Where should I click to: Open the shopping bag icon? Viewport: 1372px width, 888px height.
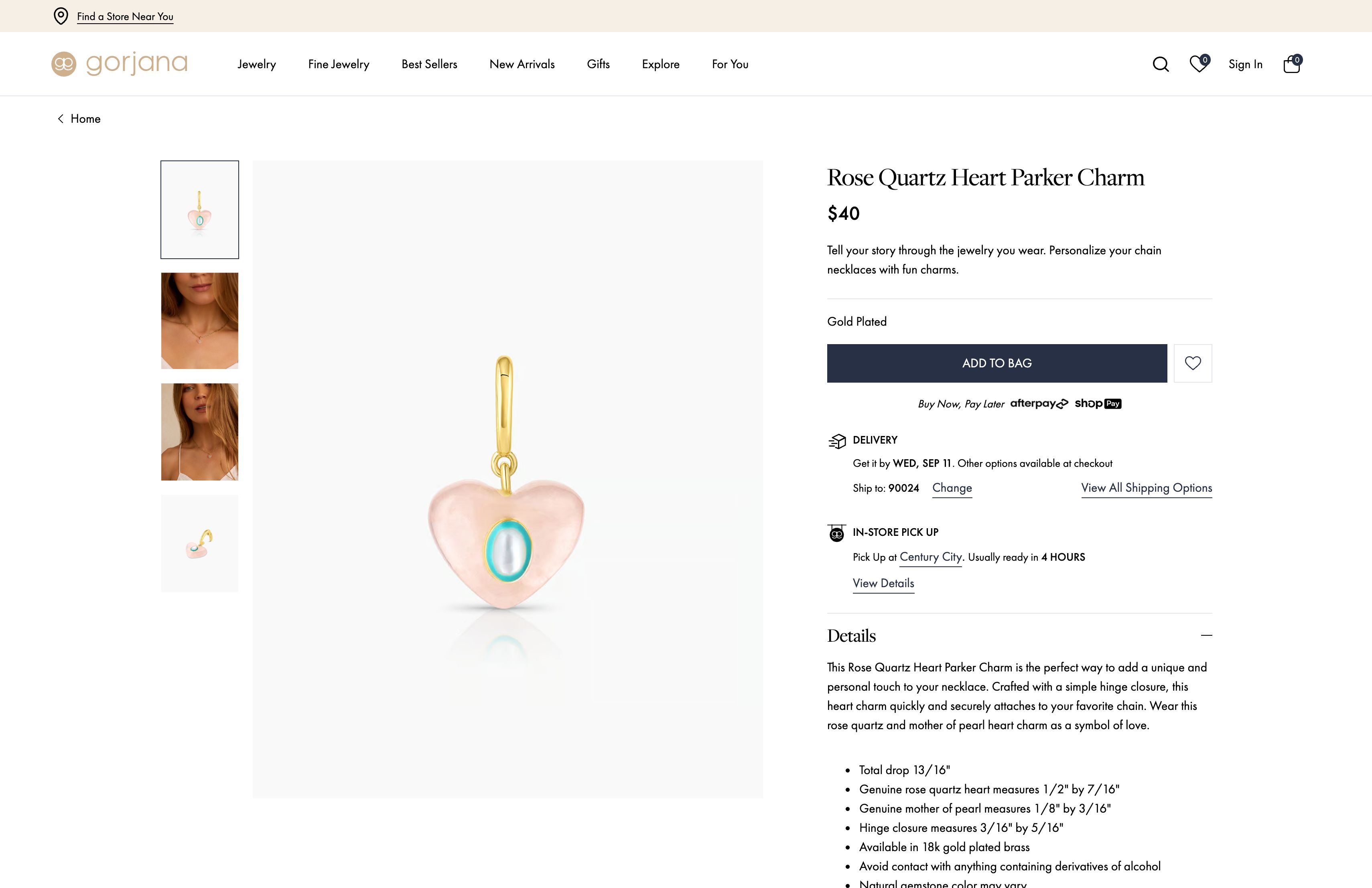click(1292, 64)
